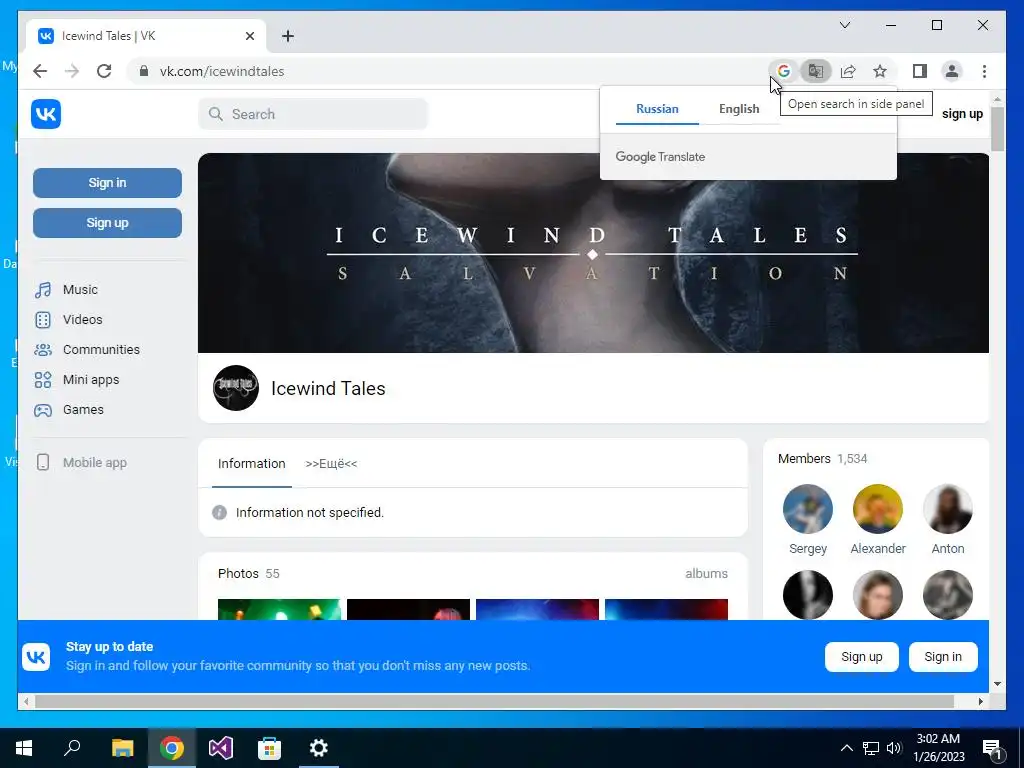Open member Alexander's avatar
Viewport: 1024px width, 768px height.
(x=878, y=509)
